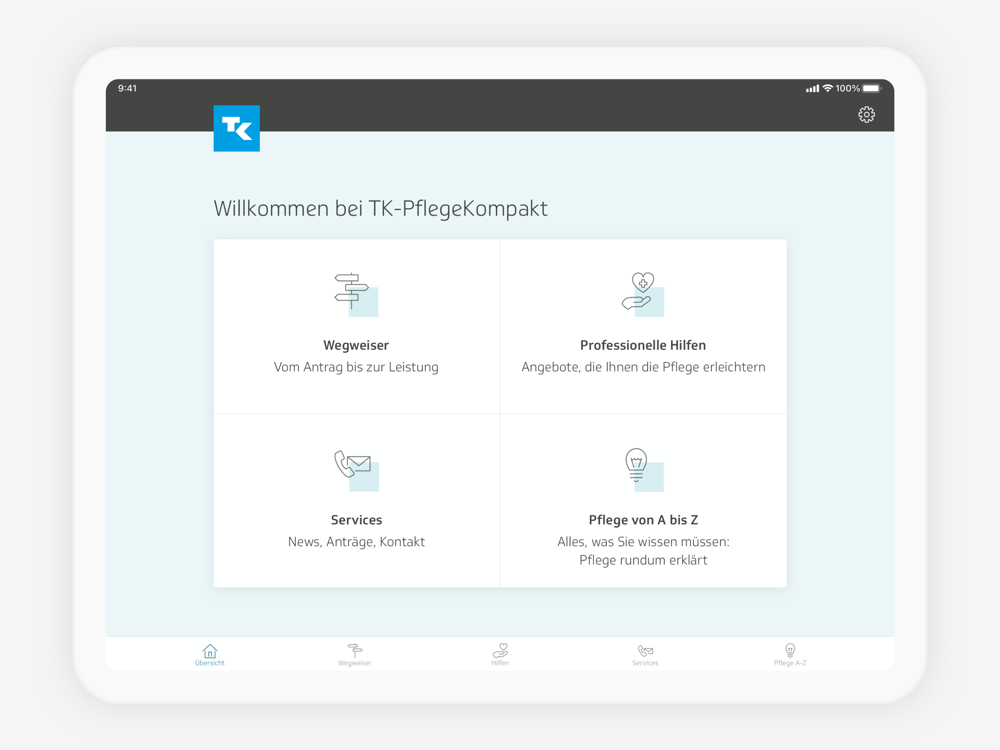Open the Wegweiser card title

(x=356, y=345)
